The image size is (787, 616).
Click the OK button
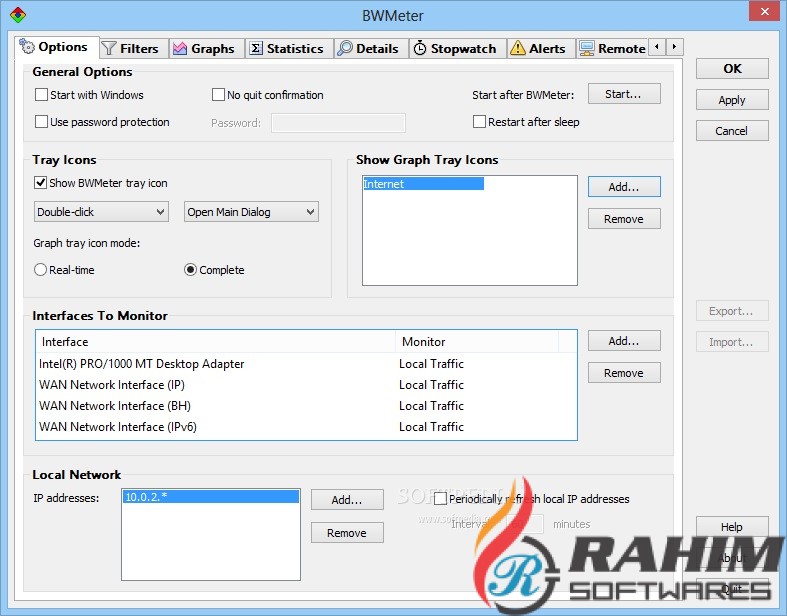click(x=732, y=69)
